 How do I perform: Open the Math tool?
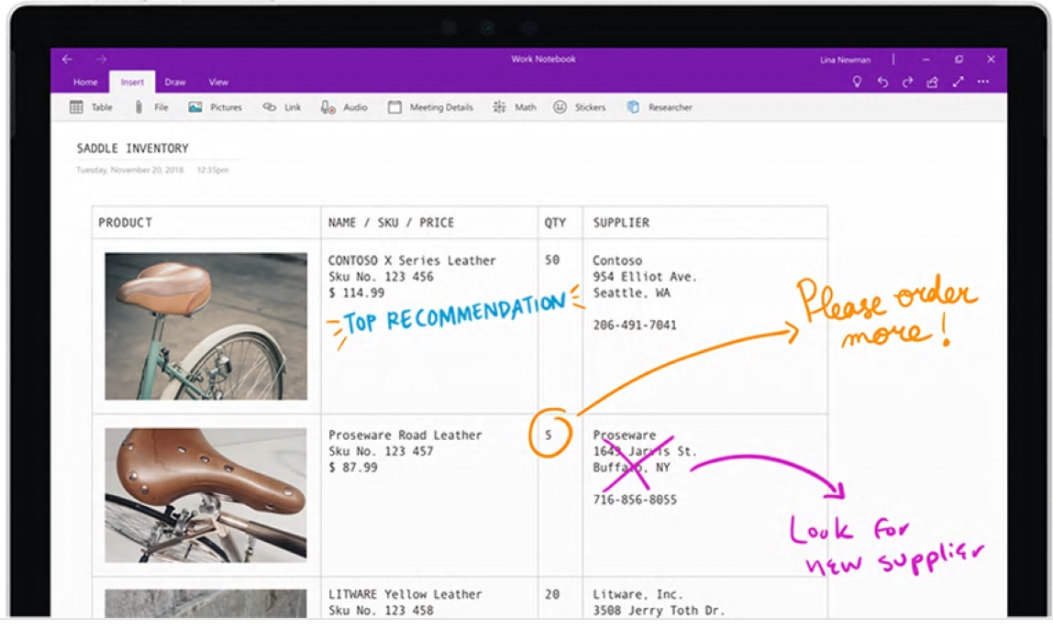coord(515,107)
